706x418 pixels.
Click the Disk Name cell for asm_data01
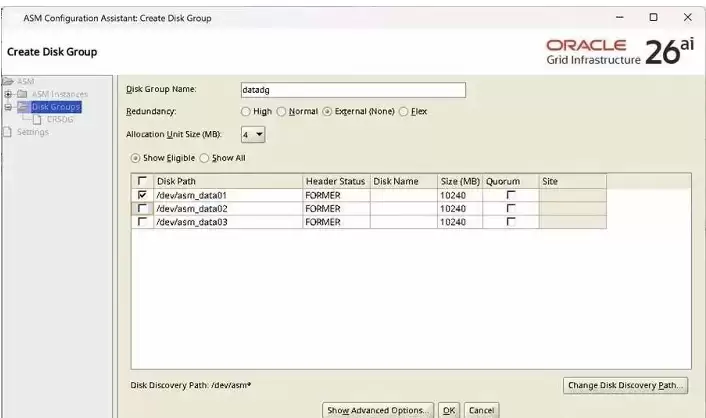(403, 195)
